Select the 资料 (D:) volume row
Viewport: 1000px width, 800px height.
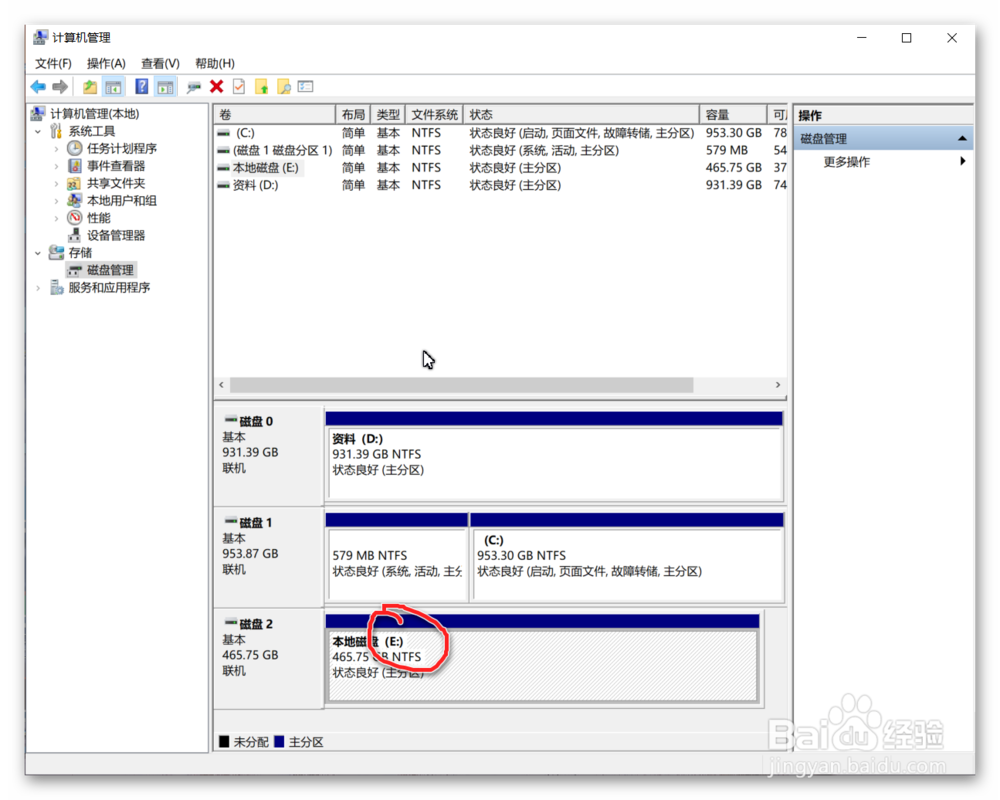coord(501,184)
